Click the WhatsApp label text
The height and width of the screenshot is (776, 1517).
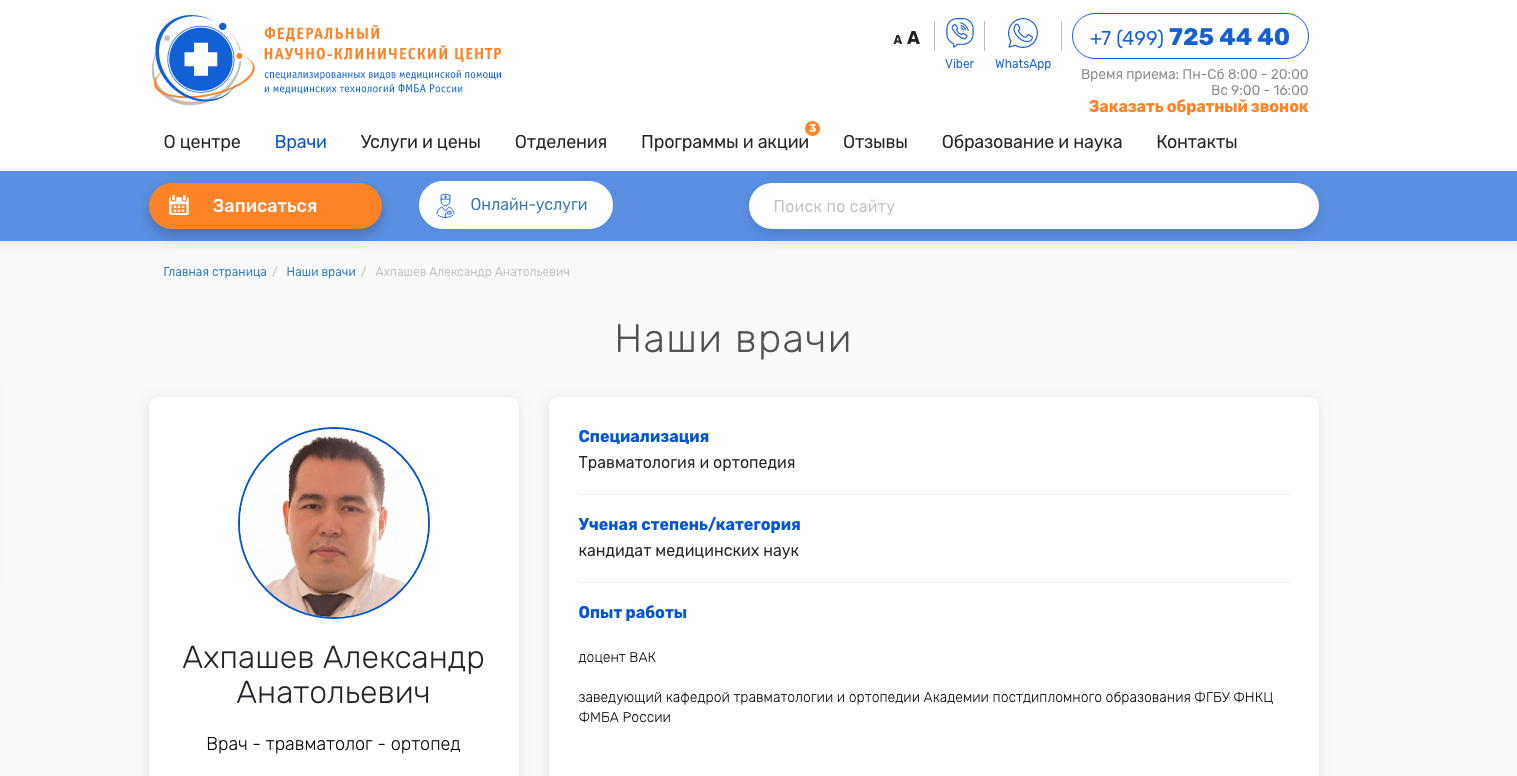point(1023,64)
